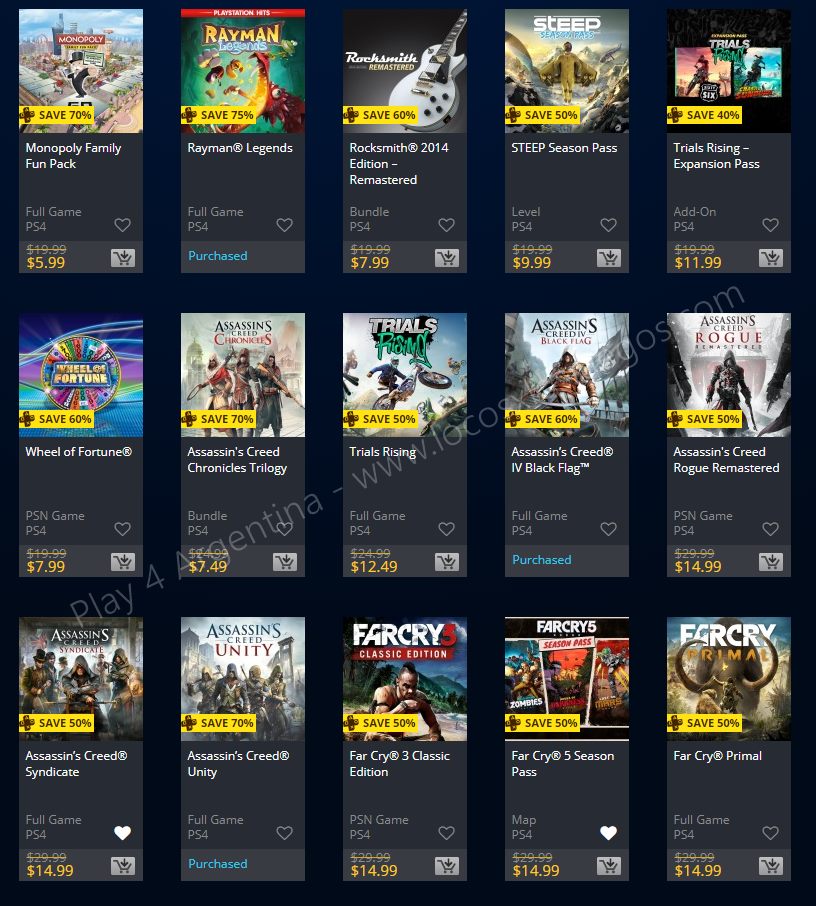The image size is (816, 906).
Task: Open Assassin's Creed IV Black Flag cover art
Action: (x=567, y=374)
